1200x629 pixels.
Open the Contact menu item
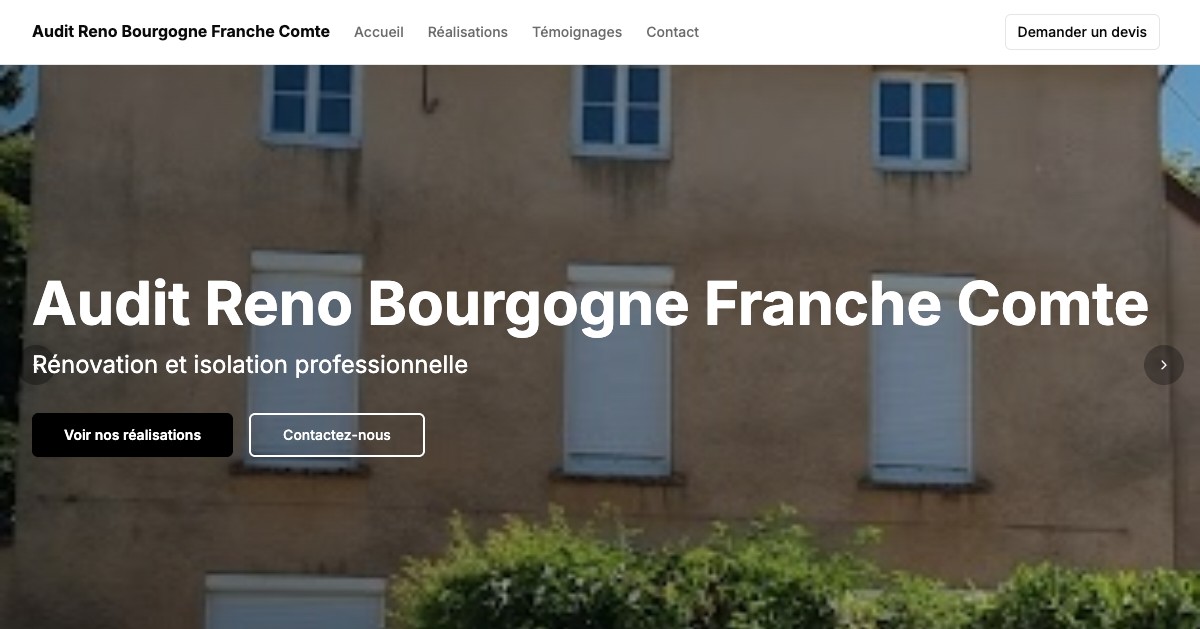(672, 32)
